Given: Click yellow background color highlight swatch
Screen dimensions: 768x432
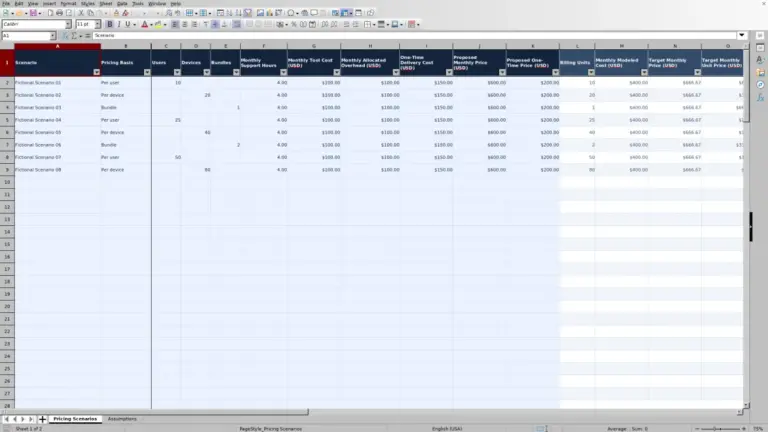Looking at the screenshot, I should (158, 24).
